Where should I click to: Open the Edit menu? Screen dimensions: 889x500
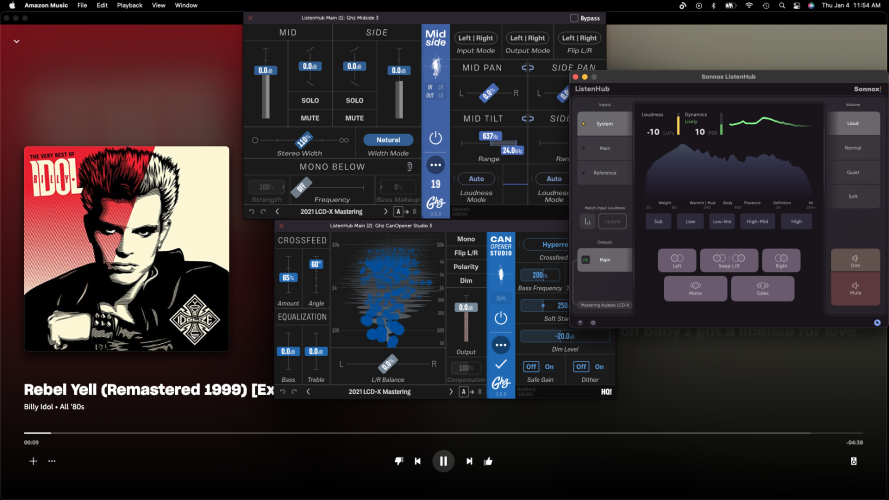point(102,5)
